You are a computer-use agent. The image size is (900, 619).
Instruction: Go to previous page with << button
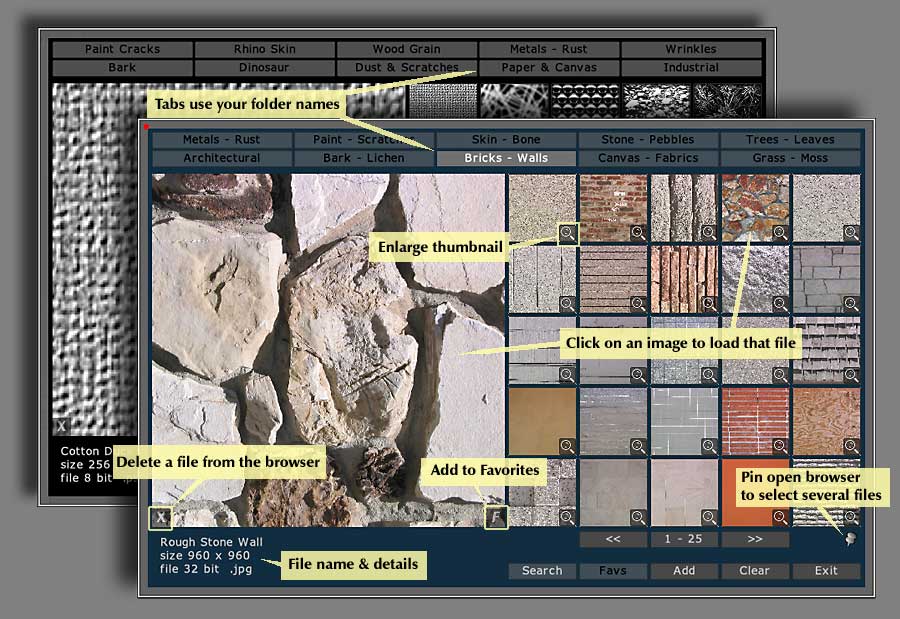[x=612, y=539]
